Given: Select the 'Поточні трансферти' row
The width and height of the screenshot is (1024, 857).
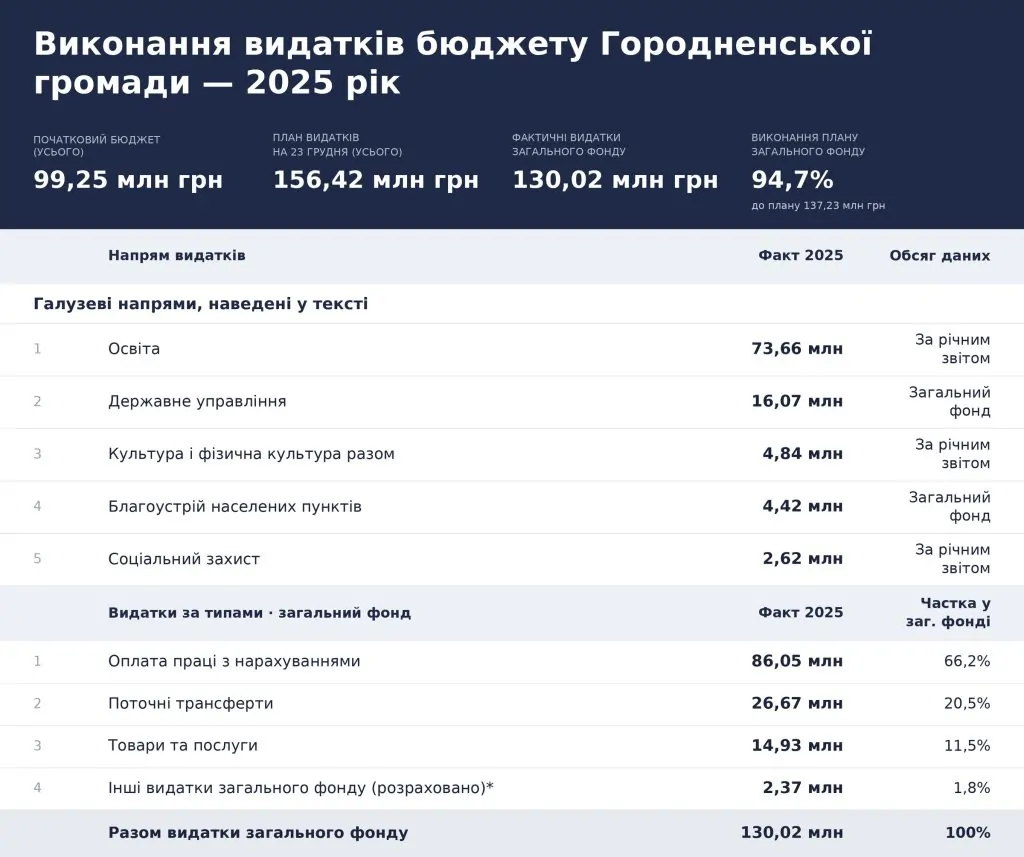Looking at the screenshot, I should (x=512, y=704).
